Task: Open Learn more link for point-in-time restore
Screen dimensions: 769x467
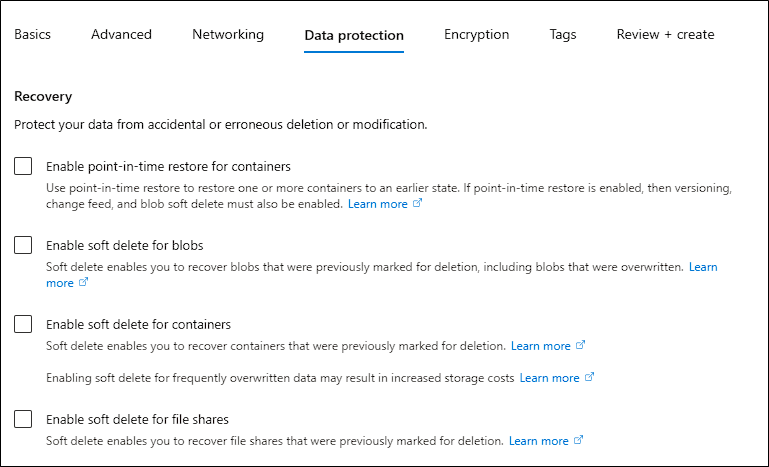Action: click(378, 204)
